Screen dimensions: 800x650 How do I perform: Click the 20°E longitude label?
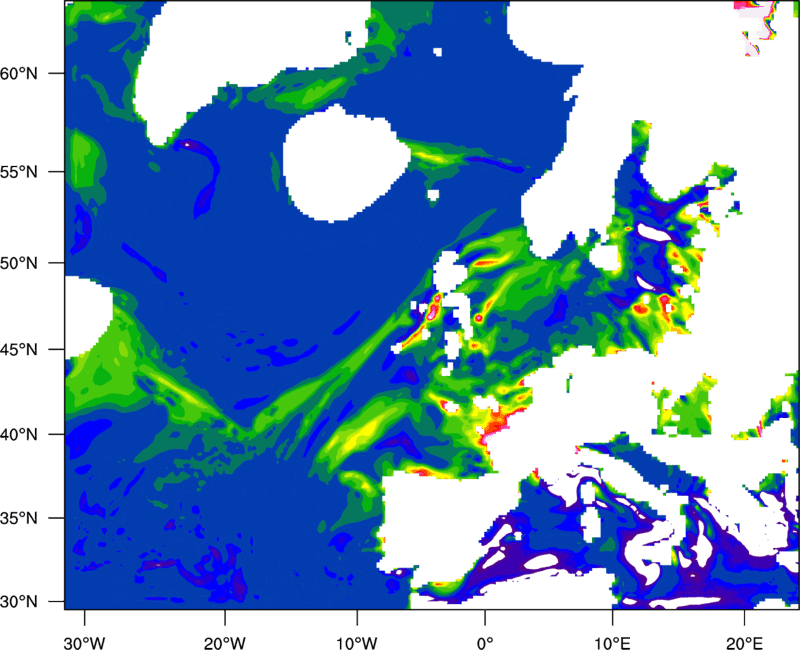coord(744,643)
